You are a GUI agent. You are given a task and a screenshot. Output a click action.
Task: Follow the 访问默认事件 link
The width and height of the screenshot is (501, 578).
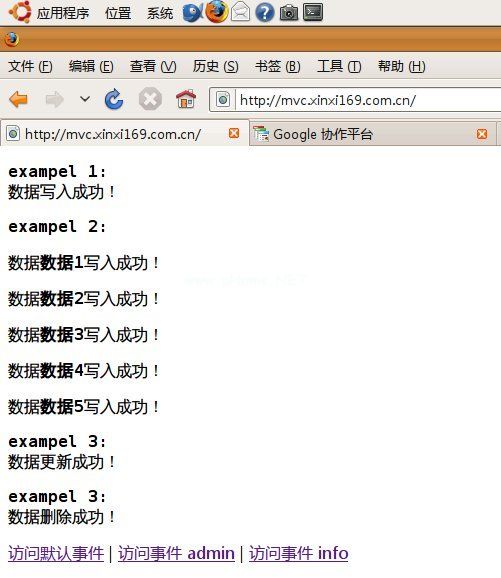click(x=56, y=554)
